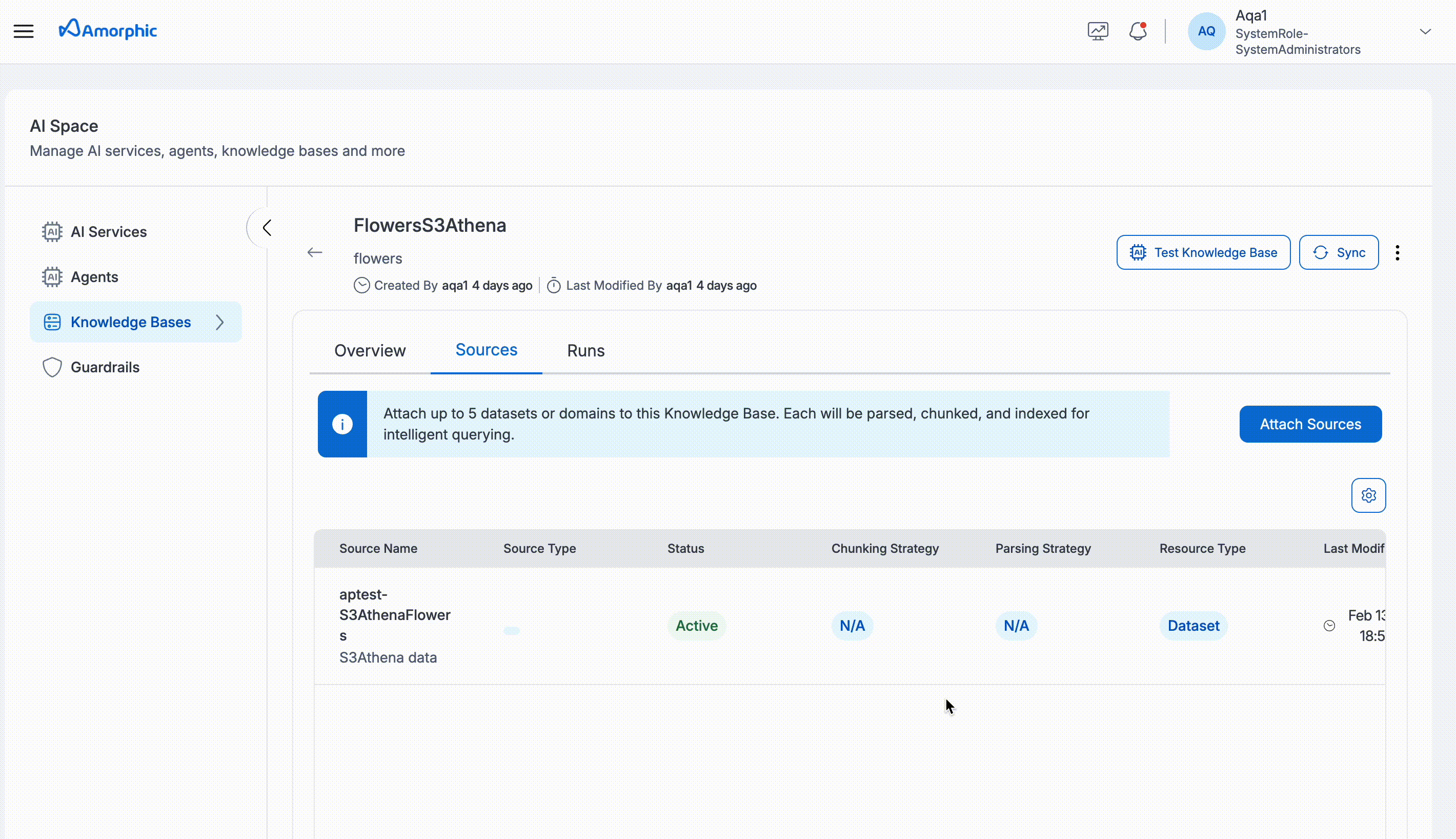Click the Attach Sources button
Viewport: 1456px width, 839px height.
[x=1310, y=424]
